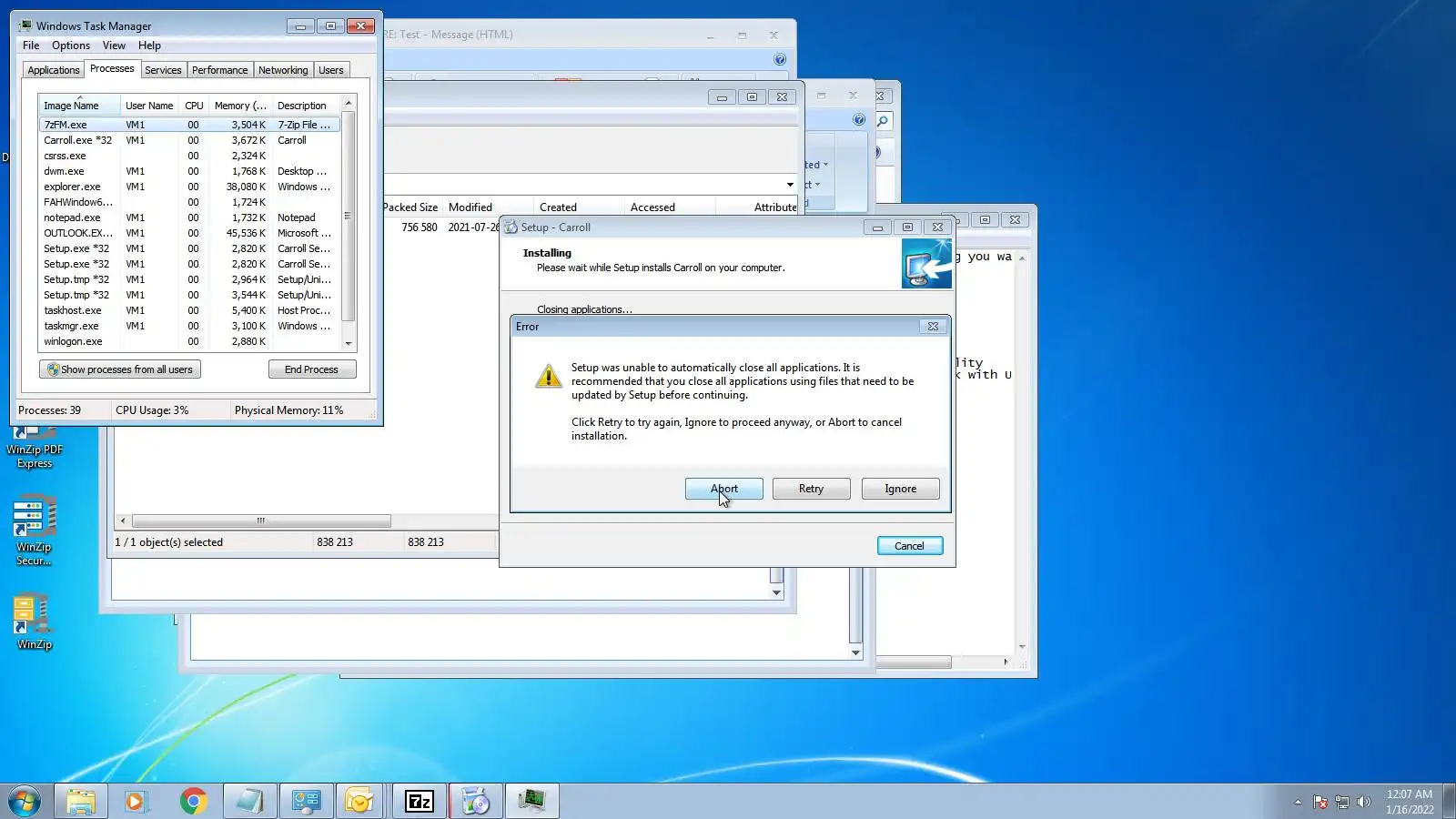Screen dimensions: 1456x819
Task: Select the taskmgr.exe process row
Action: (x=189, y=326)
